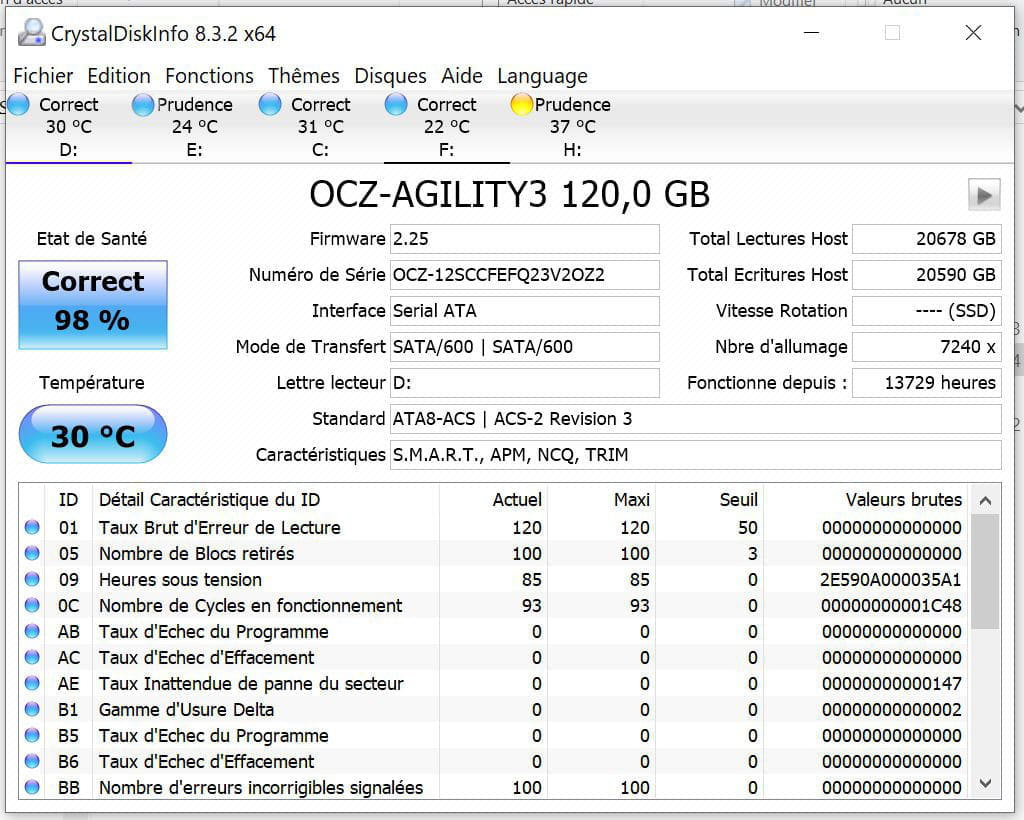The height and width of the screenshot is (820, 1024).
Task: Click raw value 2E590A000035A1
Action: [891, 580]
